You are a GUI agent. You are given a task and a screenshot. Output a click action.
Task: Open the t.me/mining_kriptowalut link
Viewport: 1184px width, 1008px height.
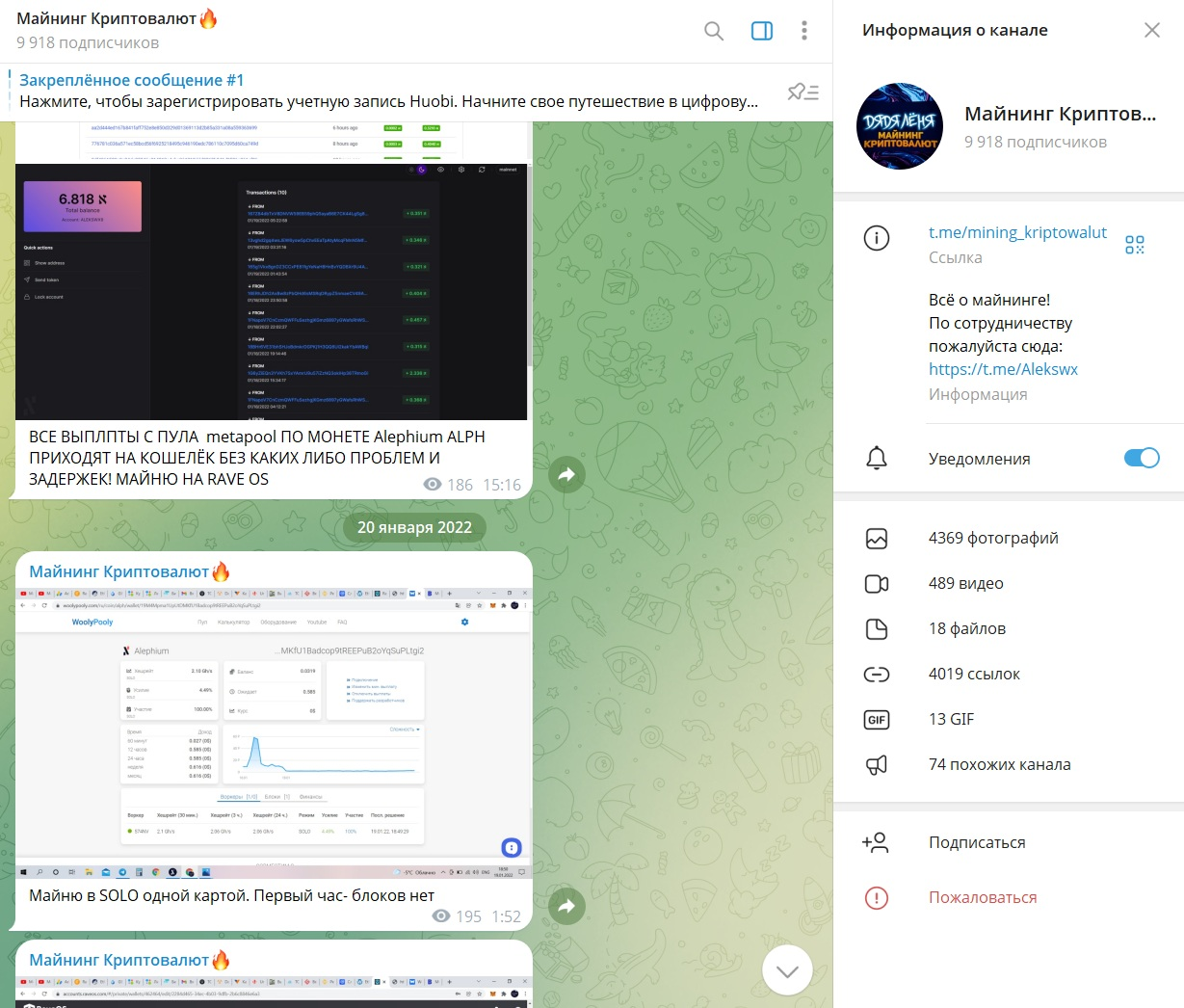coord(1017,232)
